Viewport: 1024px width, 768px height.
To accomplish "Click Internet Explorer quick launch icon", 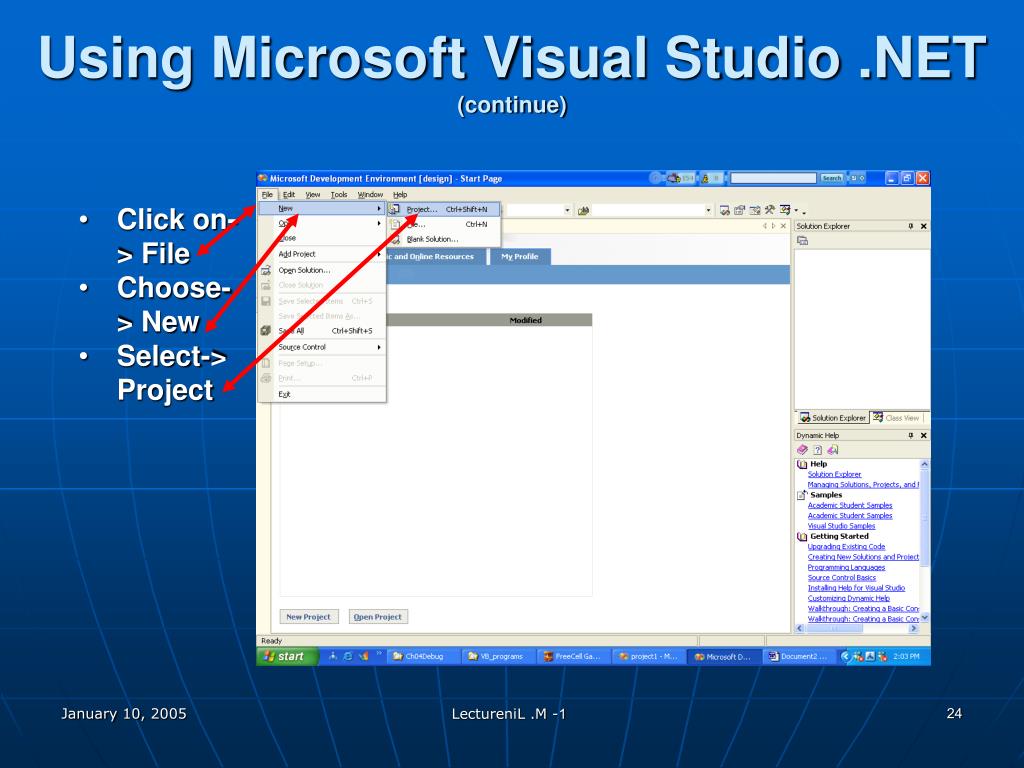I will pos(347,656).
